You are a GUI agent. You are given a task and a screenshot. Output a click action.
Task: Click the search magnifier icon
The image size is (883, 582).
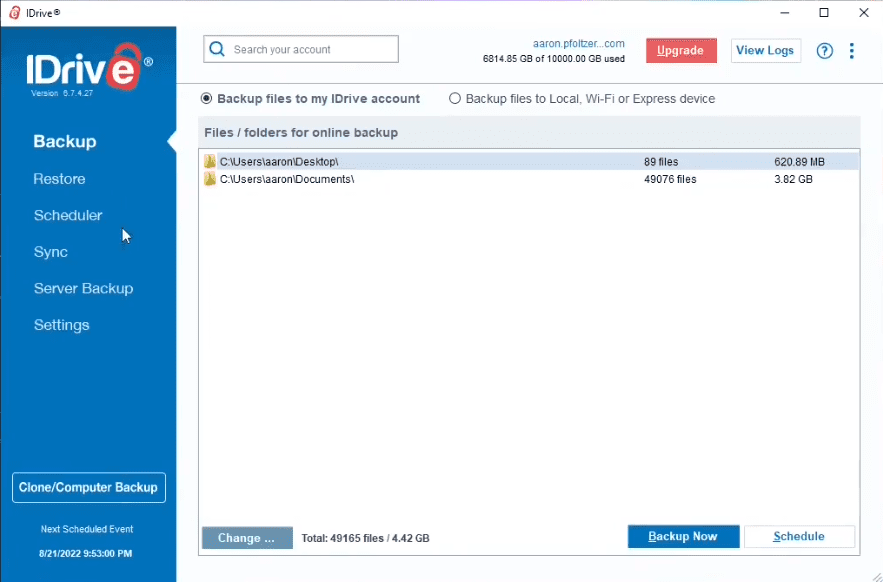[x=217, y=49]
